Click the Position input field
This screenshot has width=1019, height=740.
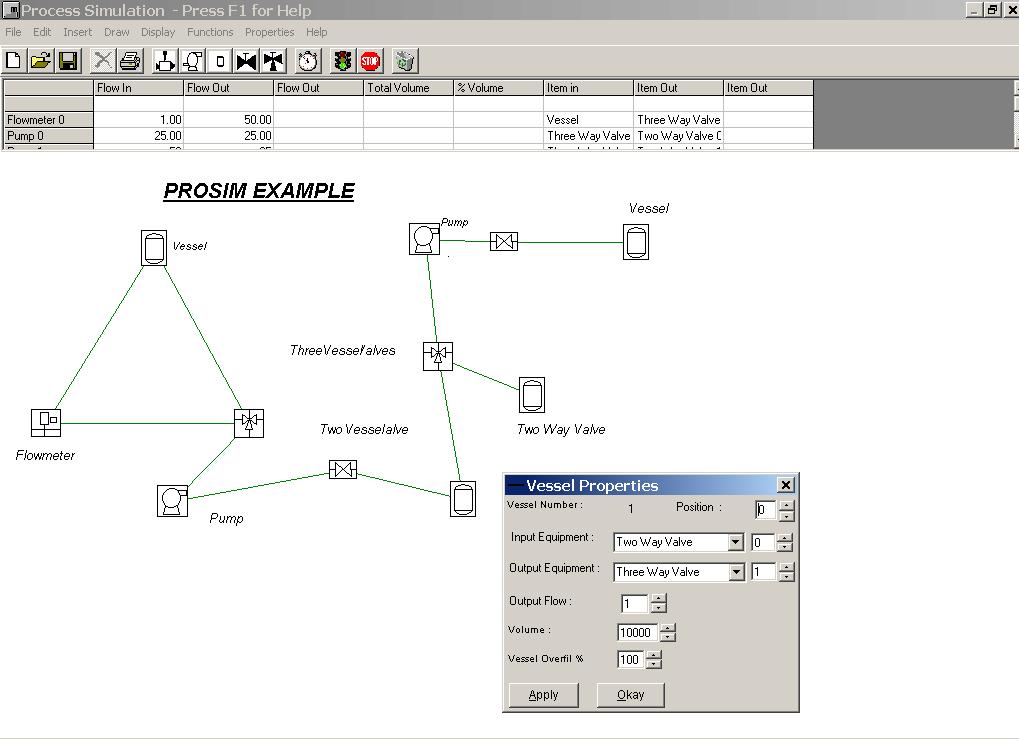tap(765, 510)
